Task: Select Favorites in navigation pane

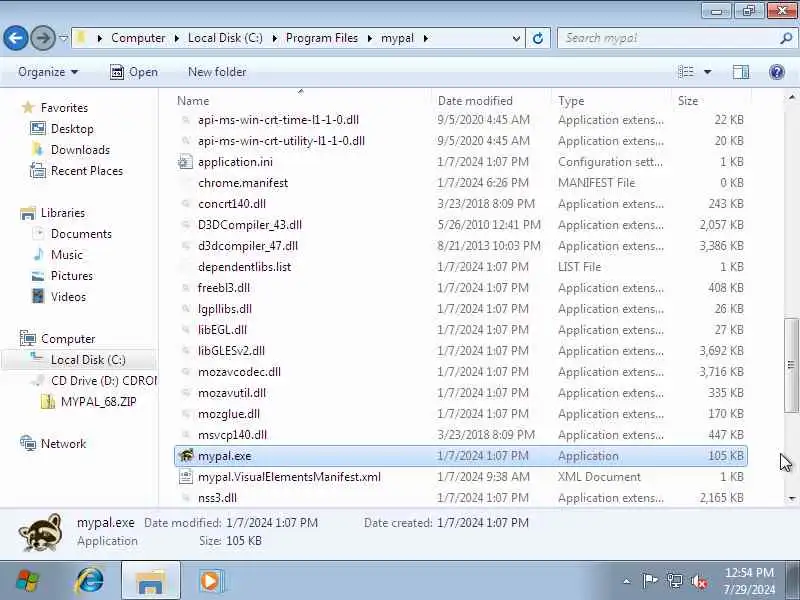Action: click(x=64, y=108)
